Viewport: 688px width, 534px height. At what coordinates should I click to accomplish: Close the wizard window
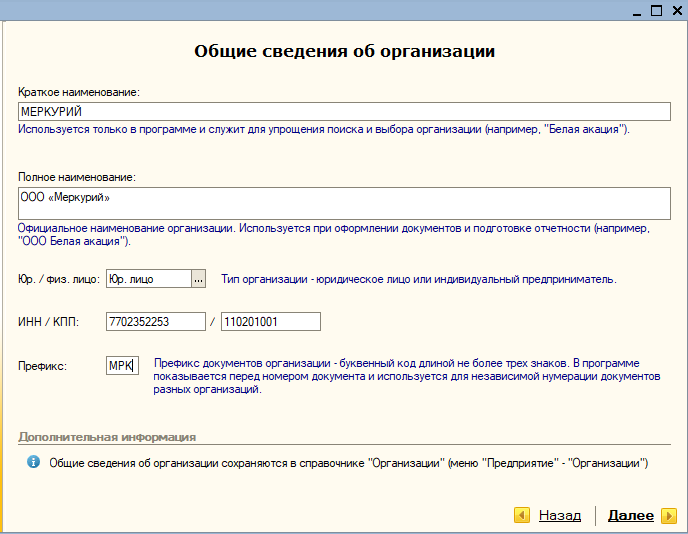[677, 11]
